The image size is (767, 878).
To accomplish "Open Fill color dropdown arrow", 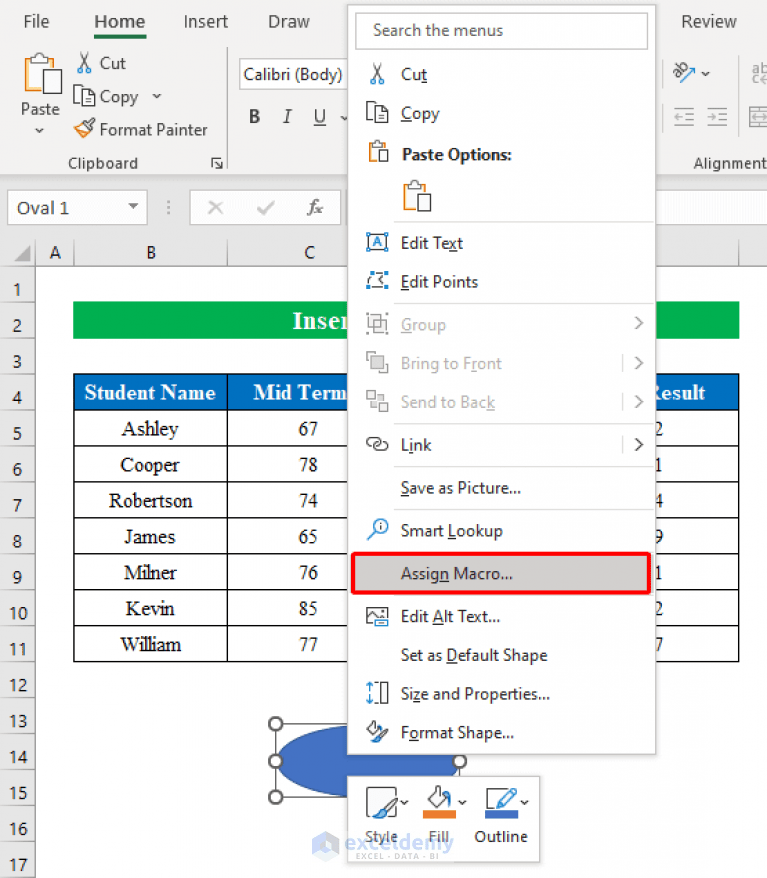I will tap(462, 802).
